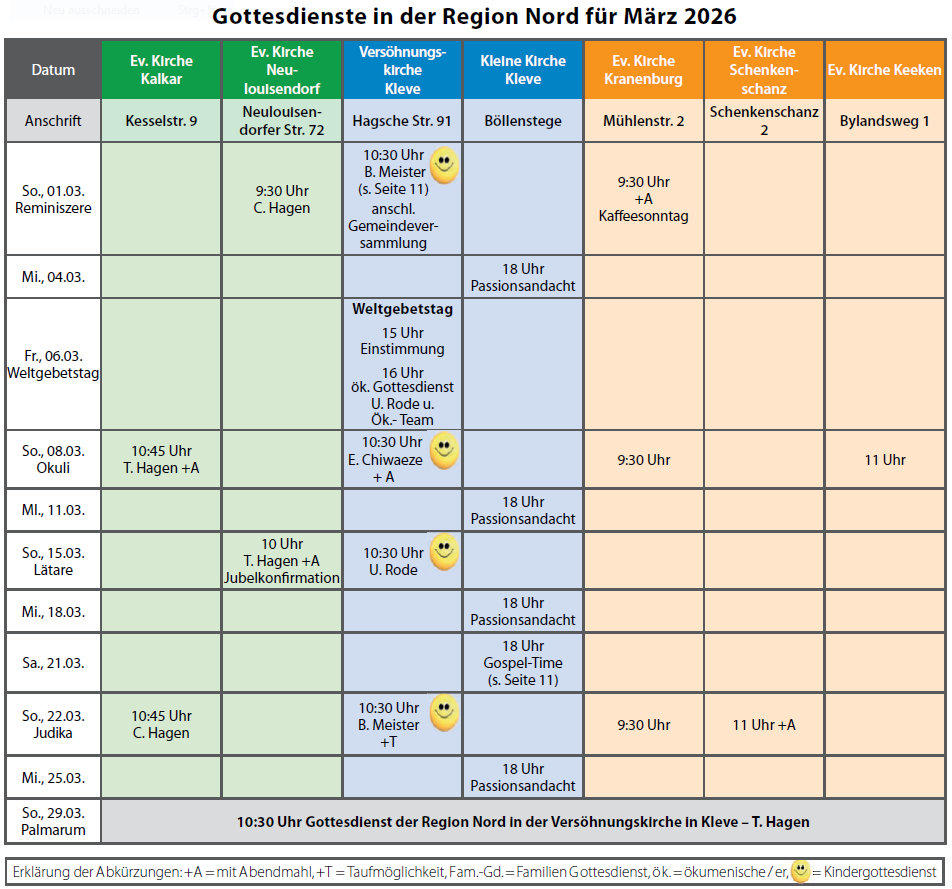This screenshot has width=952, height=889.
Task: Click the 11 Uhr Keeken service cell
Action: click(884, 460)
